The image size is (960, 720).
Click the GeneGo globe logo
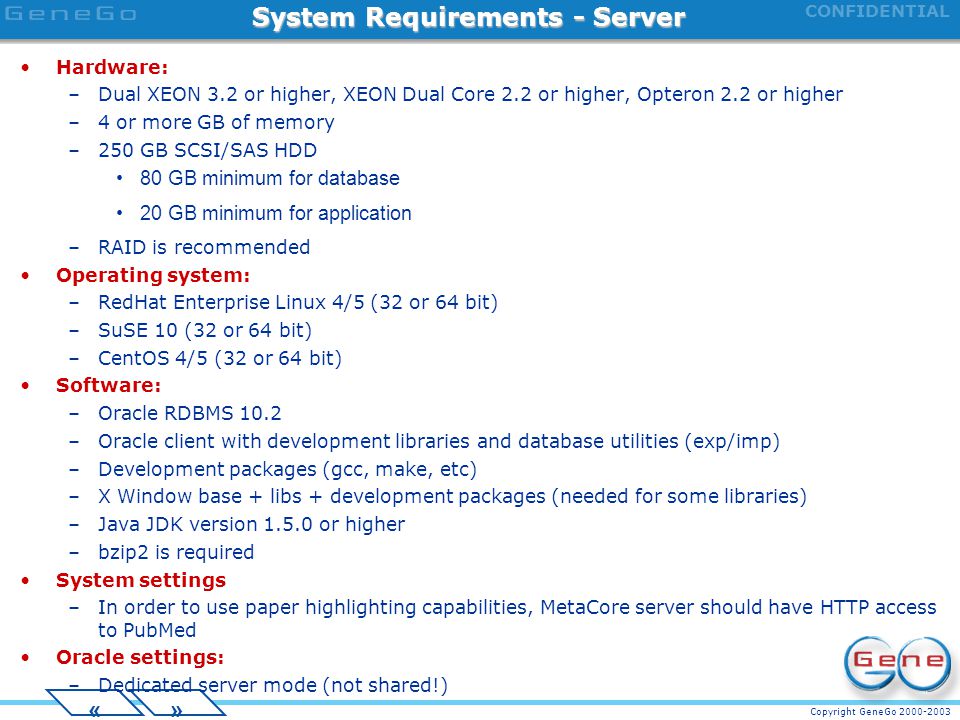(896, 664)
